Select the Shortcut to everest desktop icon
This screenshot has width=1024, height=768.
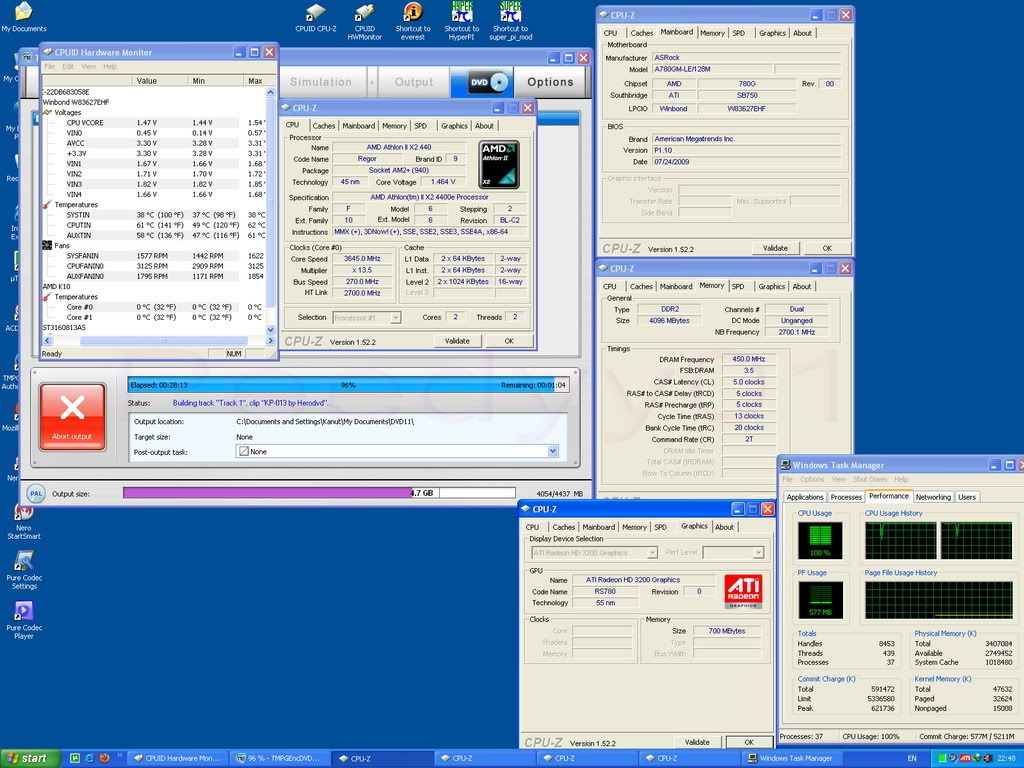point(413,22)
